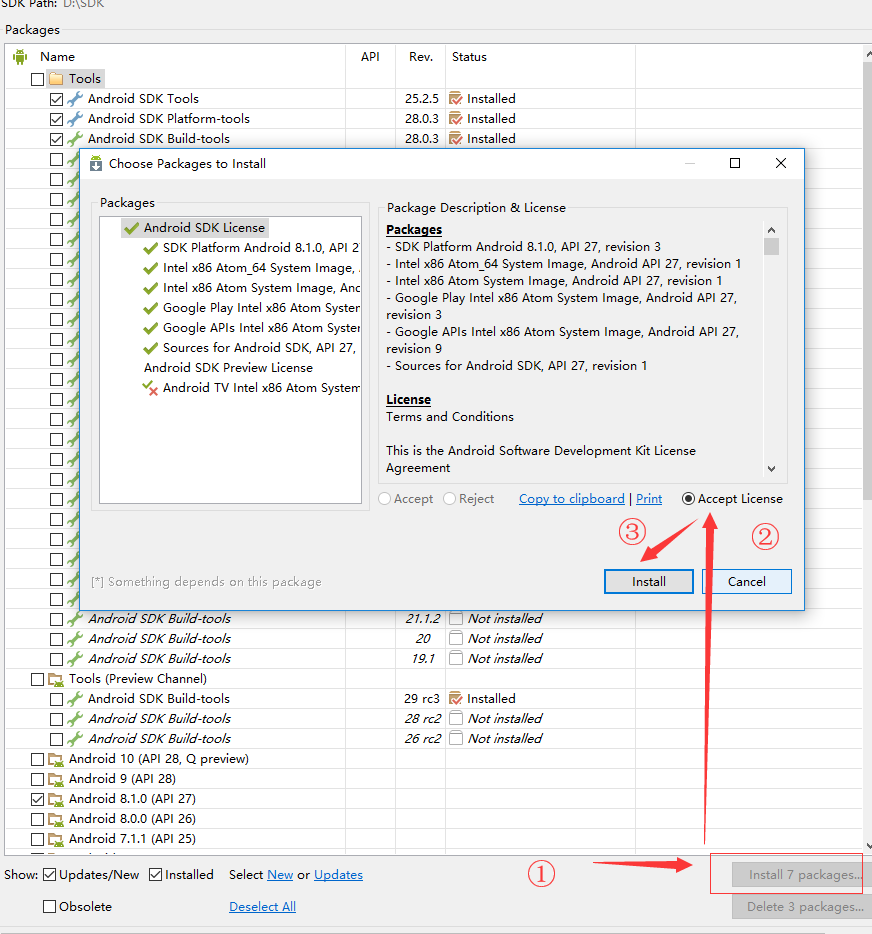Click Cancel in the dialog

[747, 581]
